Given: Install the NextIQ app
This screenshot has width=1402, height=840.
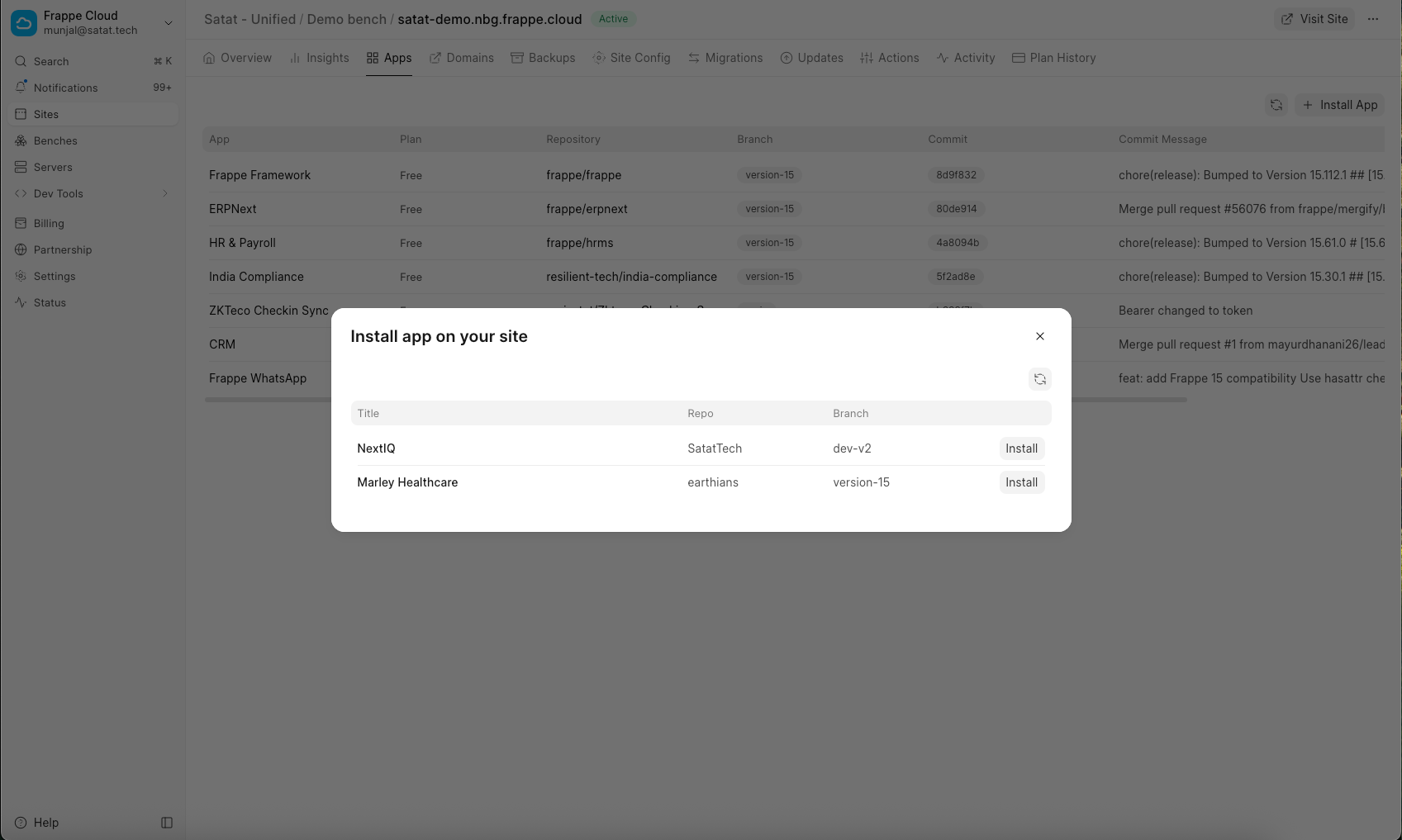Looking at the screenshot, I should coord(1022,448).
